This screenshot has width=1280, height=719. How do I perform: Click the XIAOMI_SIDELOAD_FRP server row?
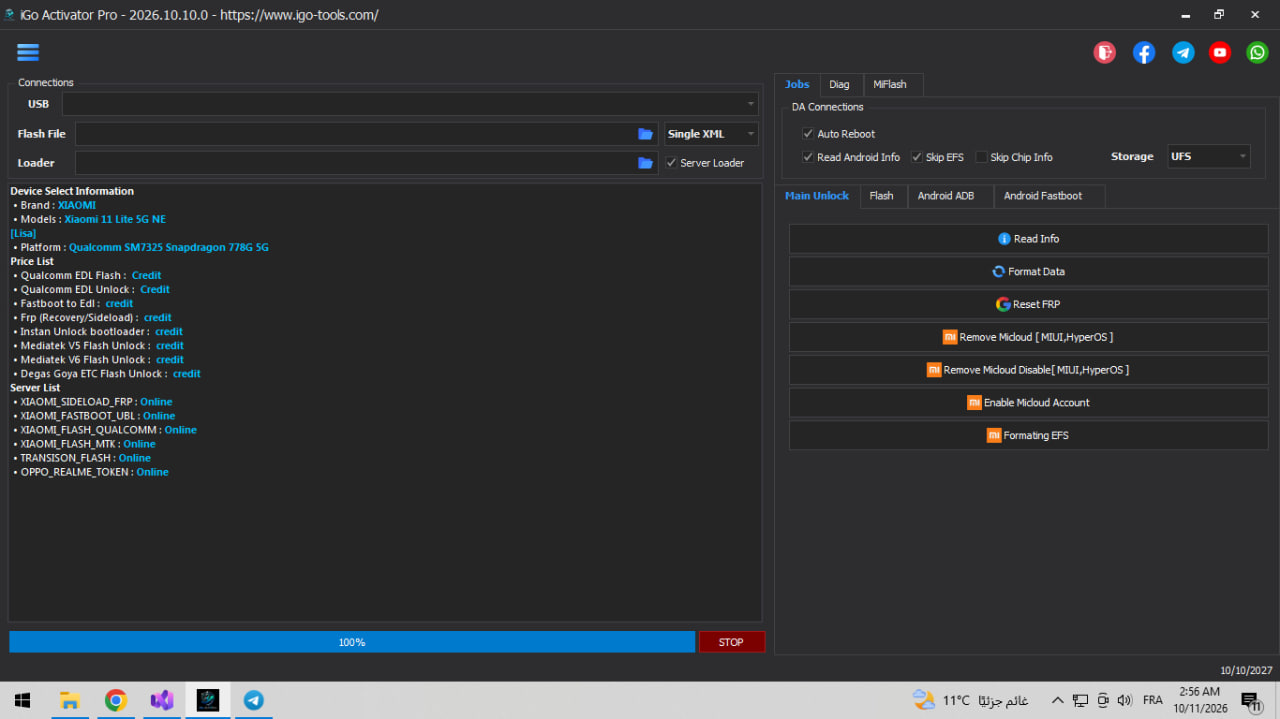click(93, 401)
